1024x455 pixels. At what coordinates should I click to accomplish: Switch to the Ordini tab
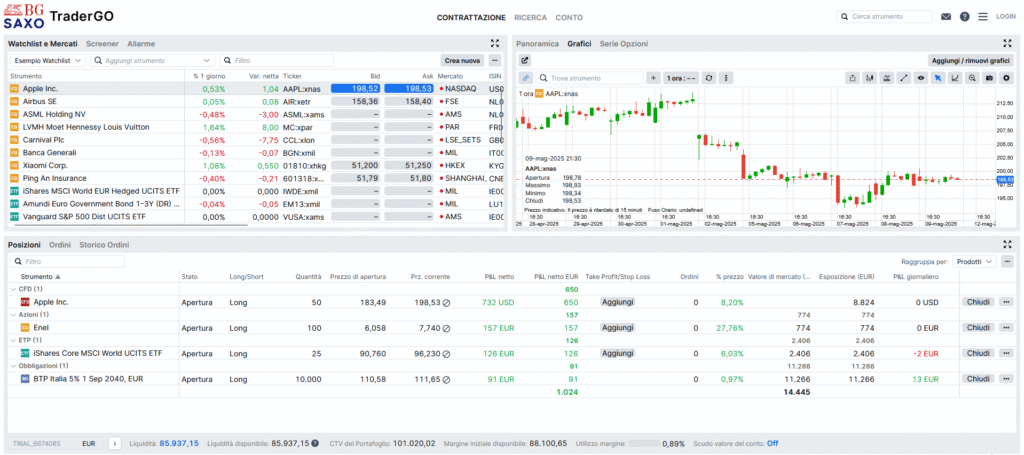pos(59,245)
